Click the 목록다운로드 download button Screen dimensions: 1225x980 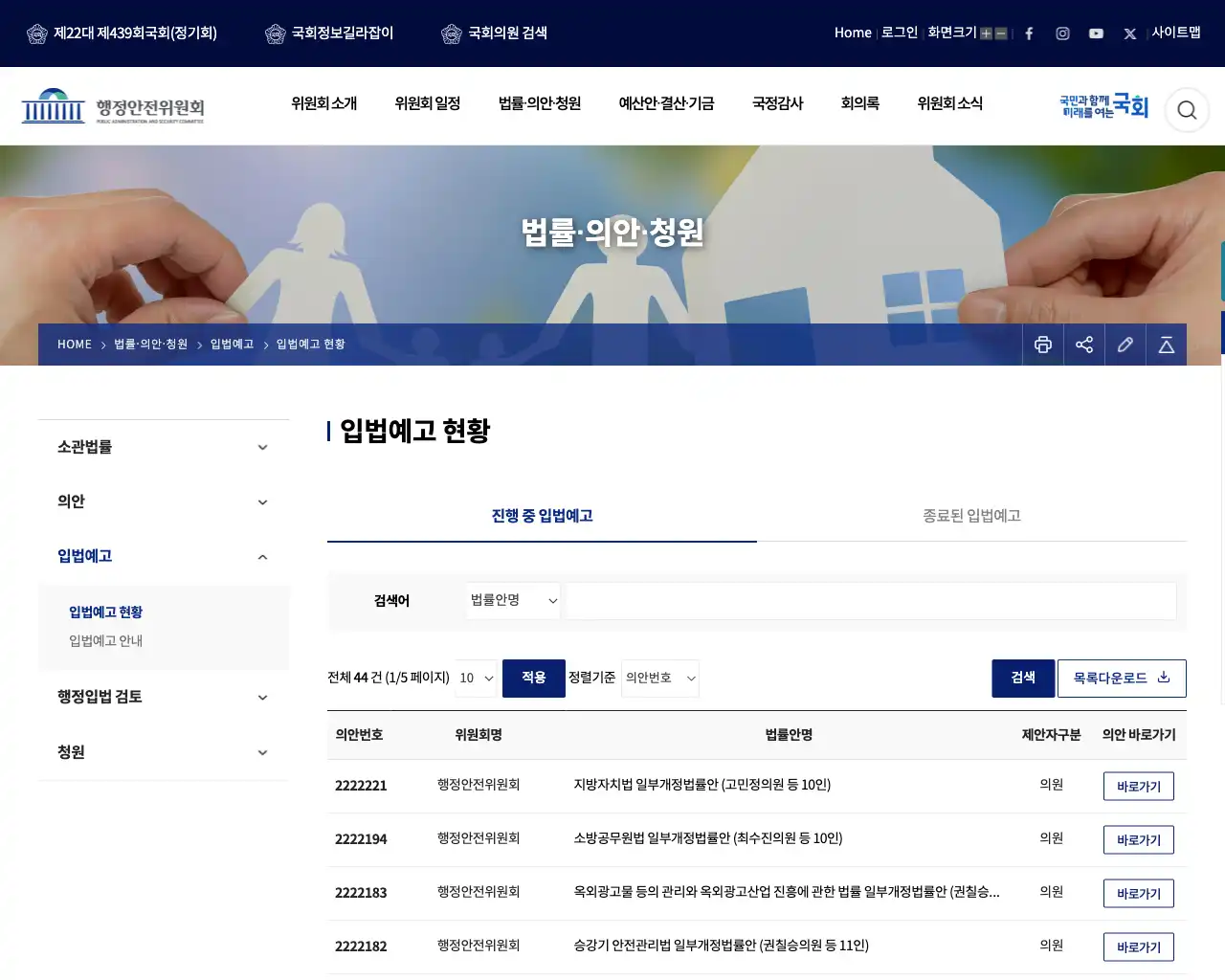point(1122,678)
